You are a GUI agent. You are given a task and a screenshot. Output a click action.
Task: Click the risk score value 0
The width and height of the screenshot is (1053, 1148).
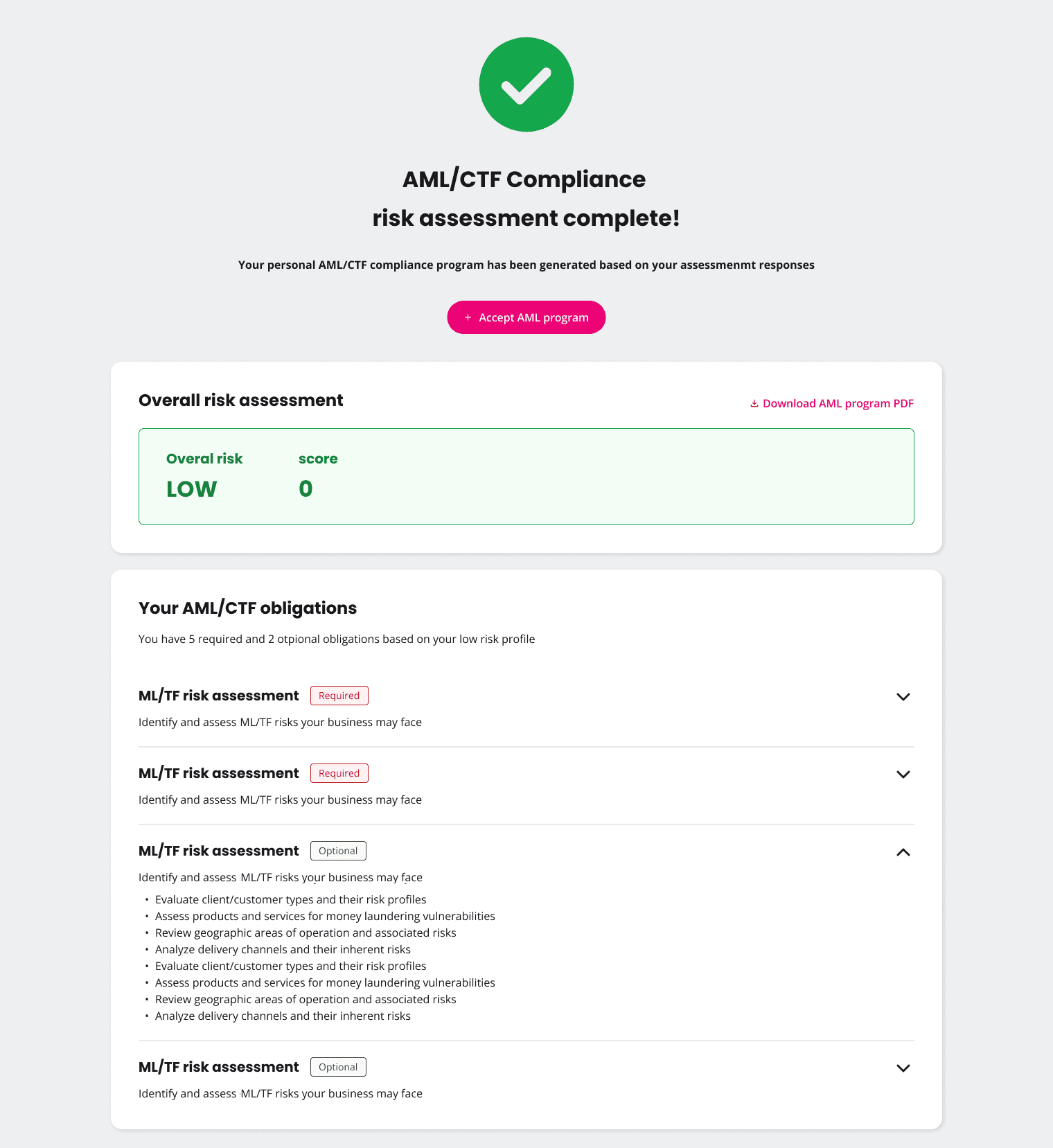pyautogui.click(x=306, y=489)
